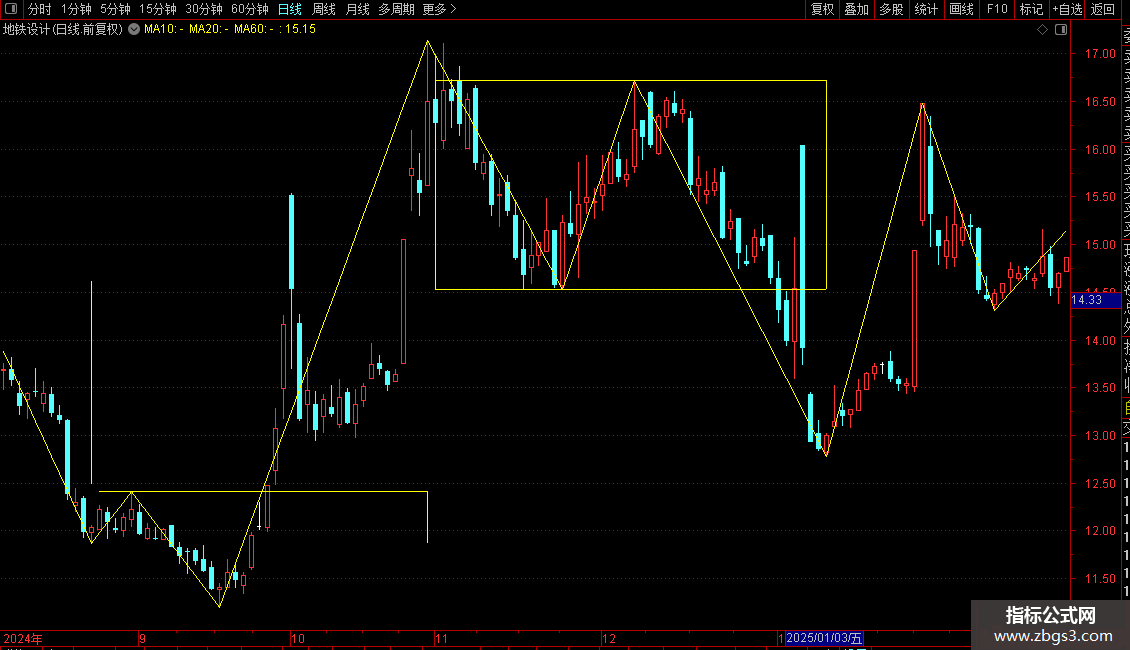Select the 周线 weekly chart tab

pyautogui.click(x=324, y=9)
